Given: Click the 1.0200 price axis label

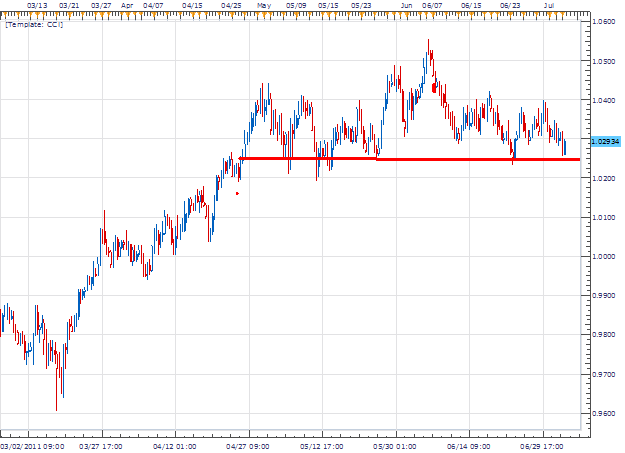Looking at the screenshot, I should pos(604,178).
